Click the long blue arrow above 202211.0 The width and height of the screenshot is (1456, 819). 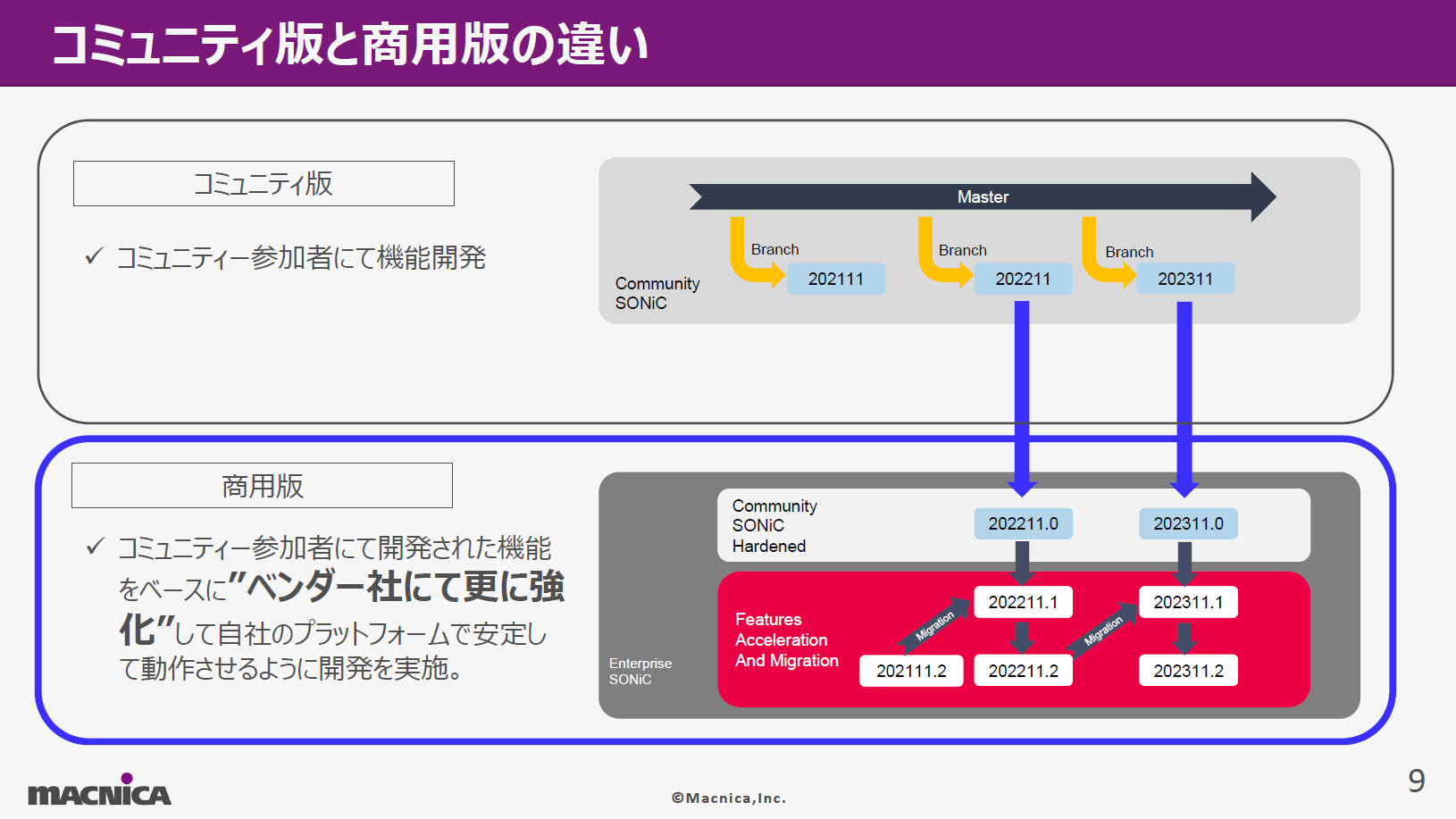[x=1022, y=393]
